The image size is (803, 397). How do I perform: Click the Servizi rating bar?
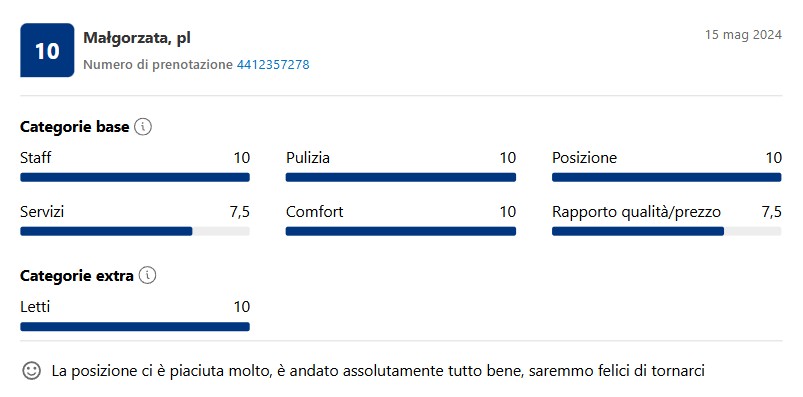(x=135, y=232)
